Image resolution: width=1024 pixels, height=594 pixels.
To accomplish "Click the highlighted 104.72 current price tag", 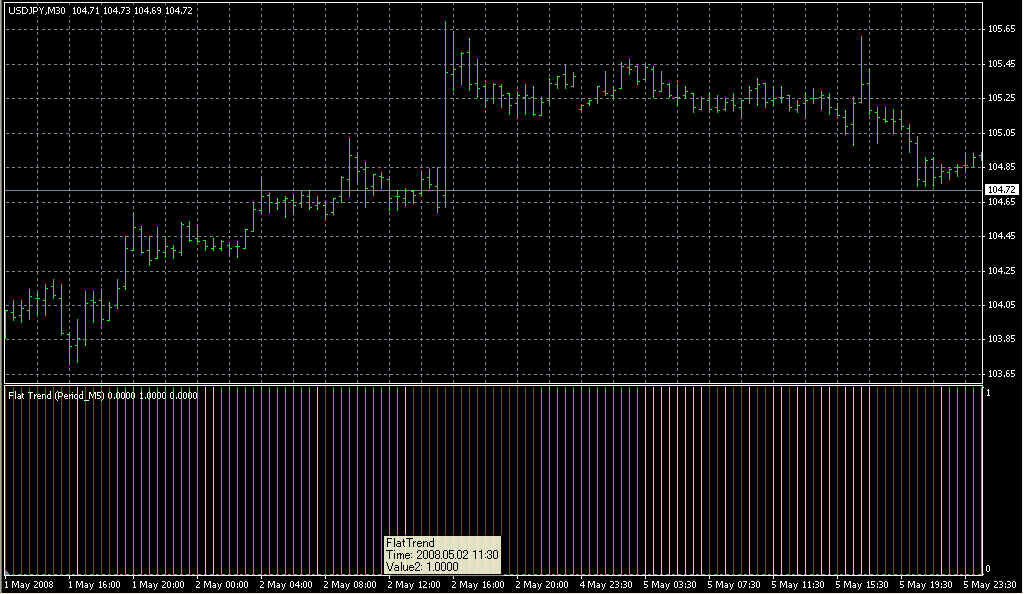I will pyautogui.click(x=1001, y=189).
